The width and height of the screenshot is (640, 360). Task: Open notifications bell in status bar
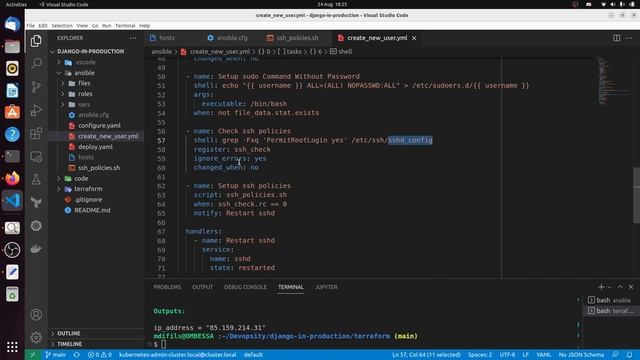(629, 355)
